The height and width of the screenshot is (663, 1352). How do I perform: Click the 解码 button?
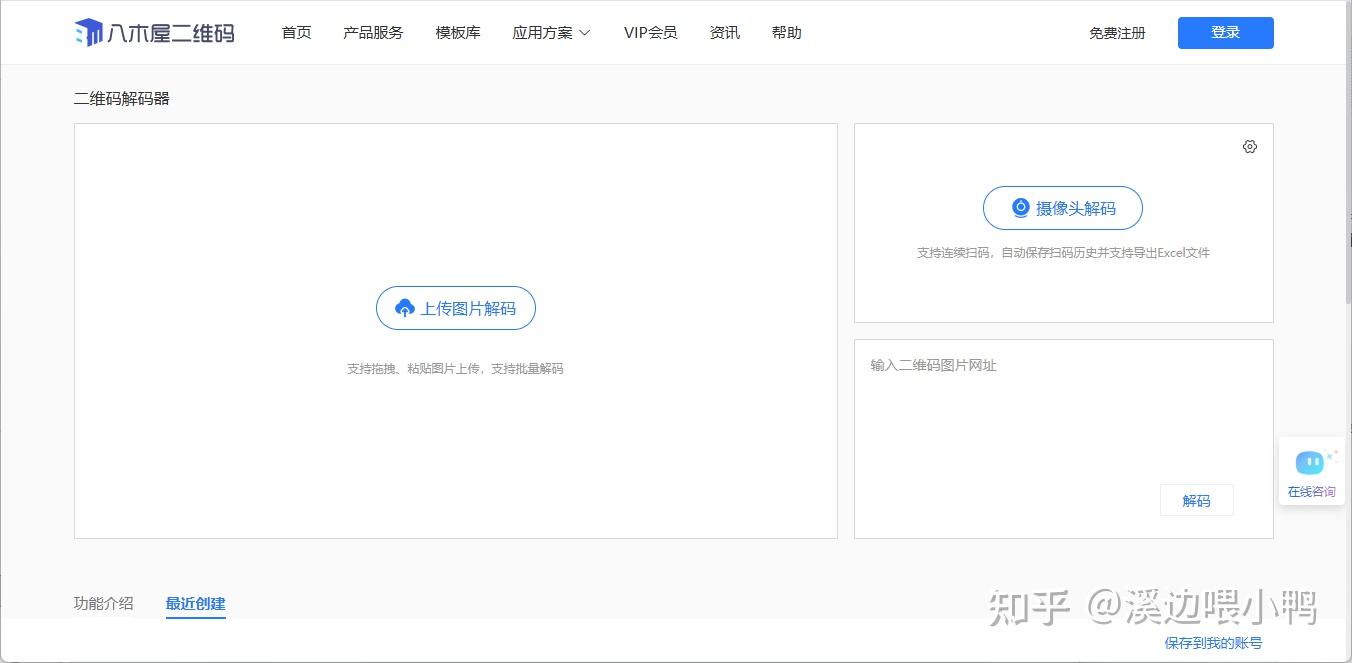coord(1197,500)
